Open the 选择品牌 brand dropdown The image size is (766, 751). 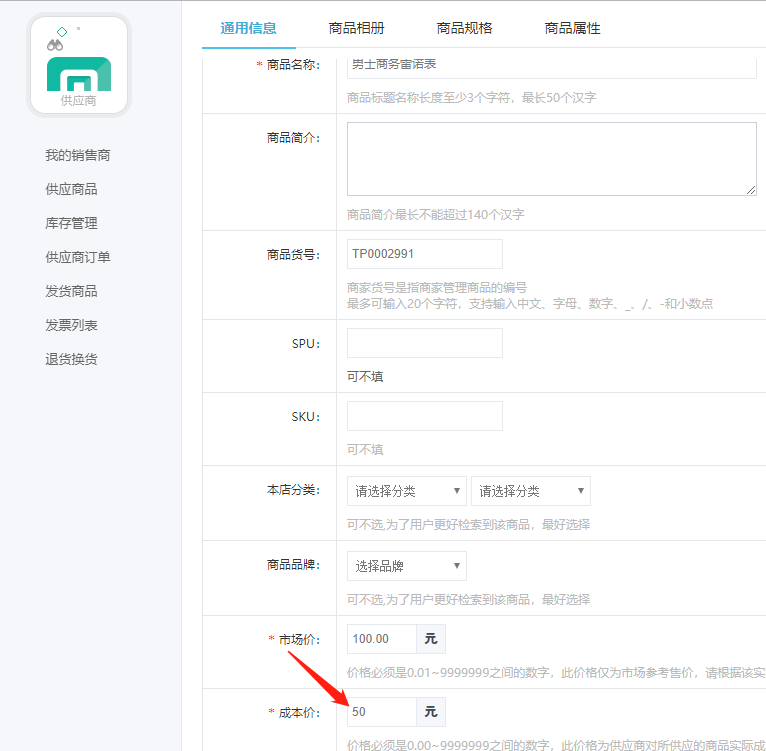406,566
